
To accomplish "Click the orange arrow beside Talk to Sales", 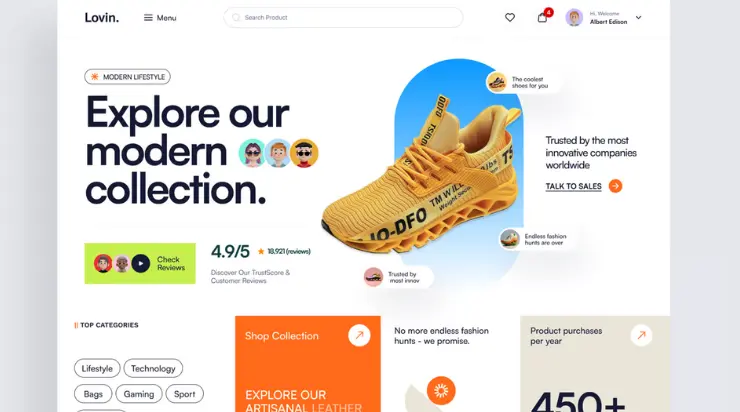I will (615, 186).
